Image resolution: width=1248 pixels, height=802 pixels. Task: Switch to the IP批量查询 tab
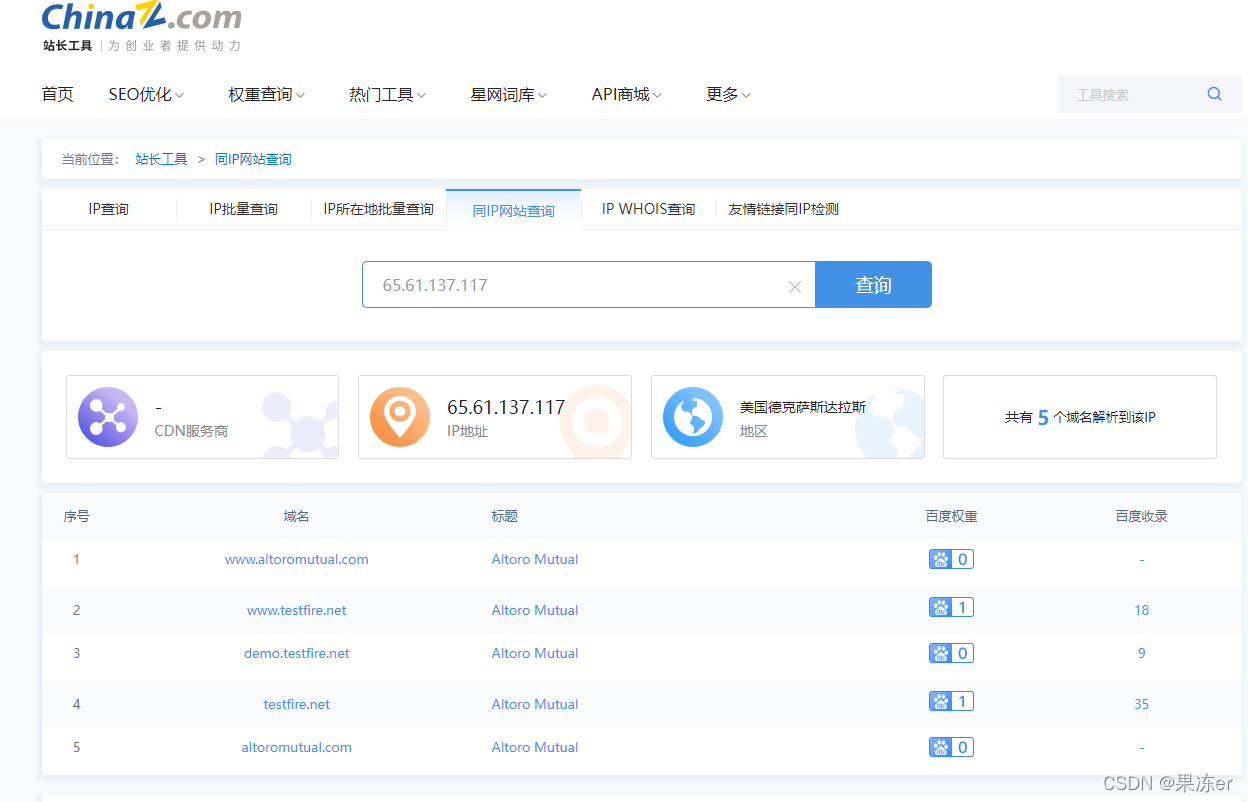243,209
